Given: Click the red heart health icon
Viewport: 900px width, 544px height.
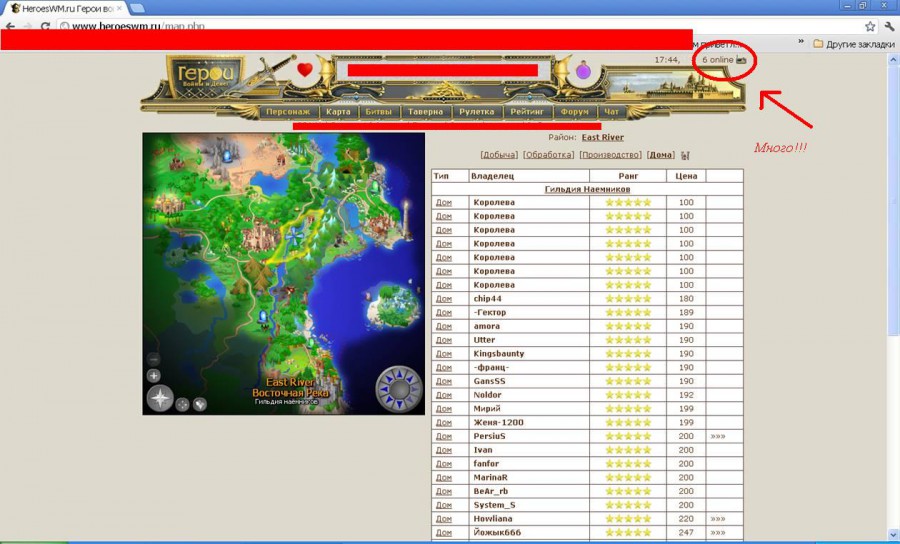Looking at the screenshot, I should tap(305, 70).
